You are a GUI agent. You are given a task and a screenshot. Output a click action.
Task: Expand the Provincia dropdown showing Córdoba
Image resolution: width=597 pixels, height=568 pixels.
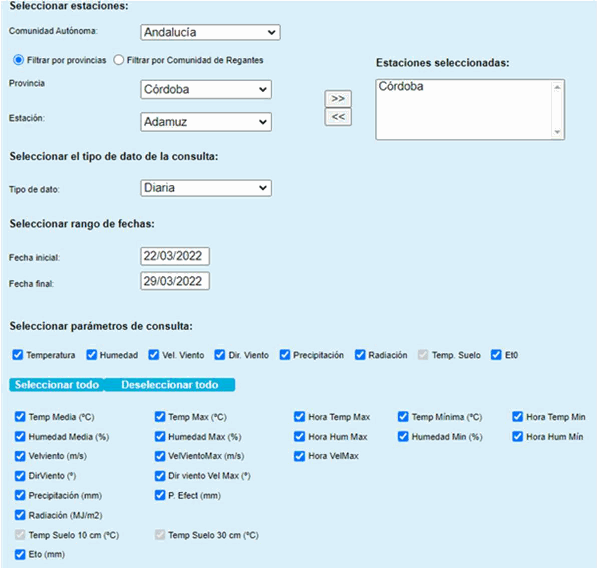pyautogui.click(x=206, y=89)
